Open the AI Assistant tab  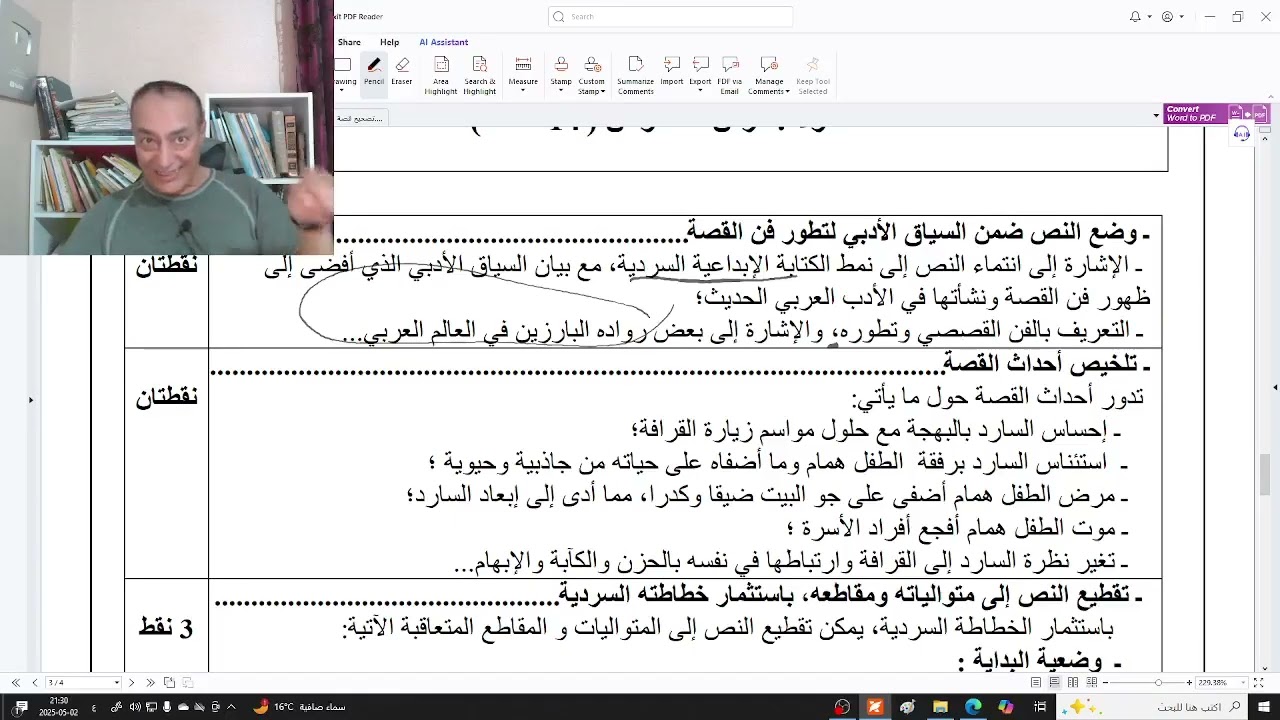(444, 42)
